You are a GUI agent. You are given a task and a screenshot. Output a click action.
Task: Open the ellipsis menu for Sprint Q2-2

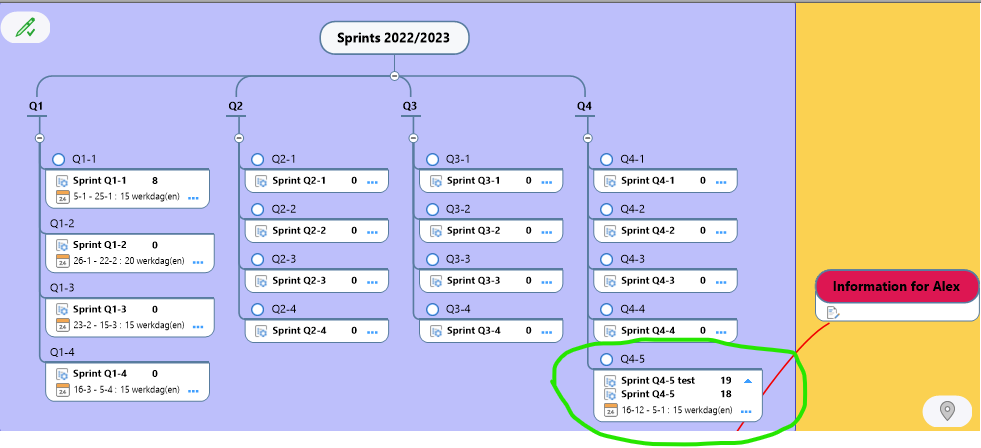[372, 232]
